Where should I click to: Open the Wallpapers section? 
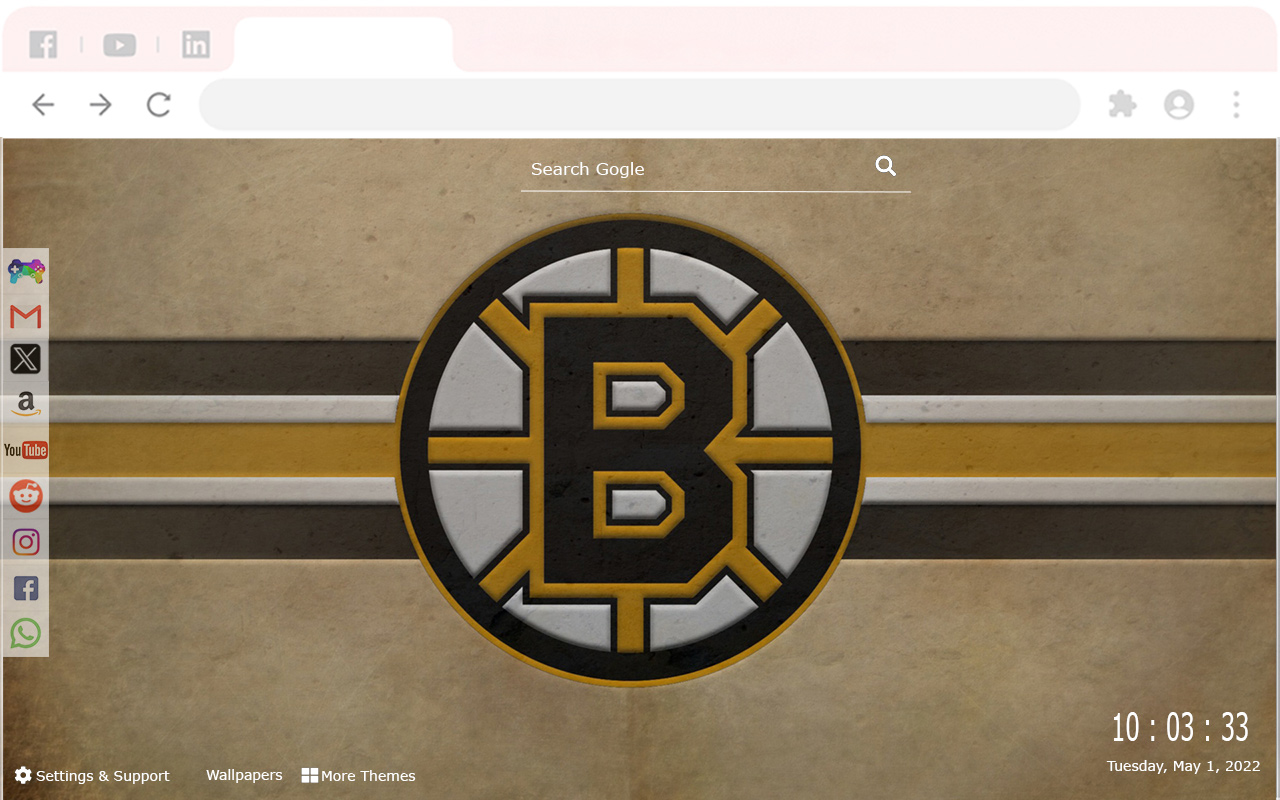click(x=244, y=775)
